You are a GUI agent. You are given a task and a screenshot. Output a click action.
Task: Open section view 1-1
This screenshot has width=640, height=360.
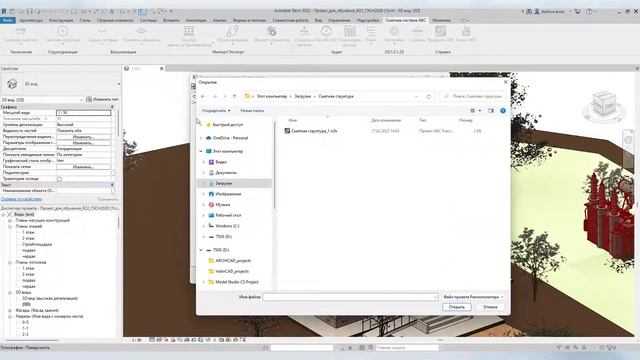click(x=25, y=328)
